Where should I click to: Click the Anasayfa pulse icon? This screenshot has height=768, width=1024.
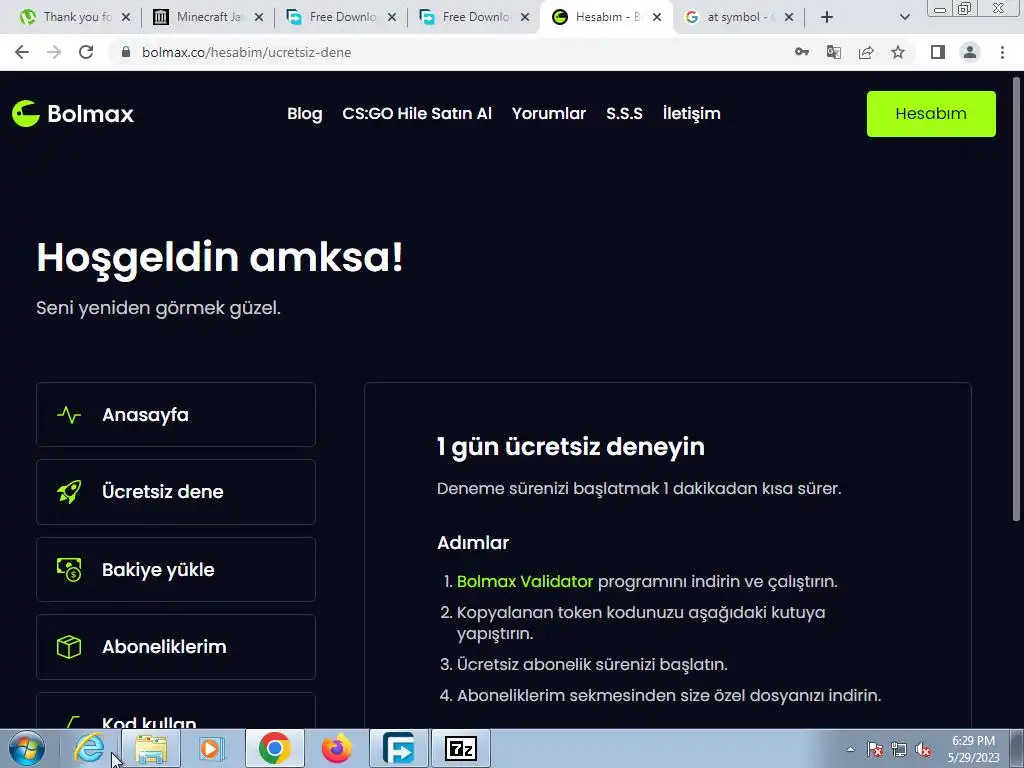tap(69, 415)
